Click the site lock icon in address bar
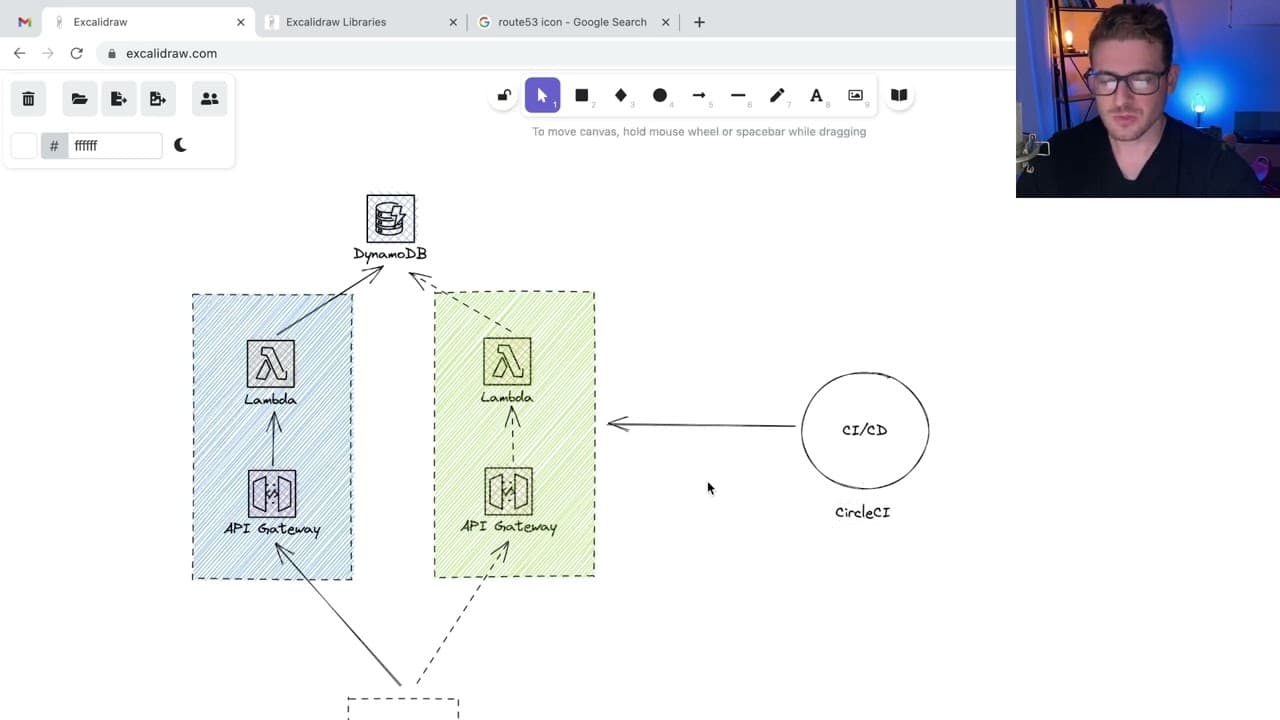1280x720 pixels. pos(112,54)
